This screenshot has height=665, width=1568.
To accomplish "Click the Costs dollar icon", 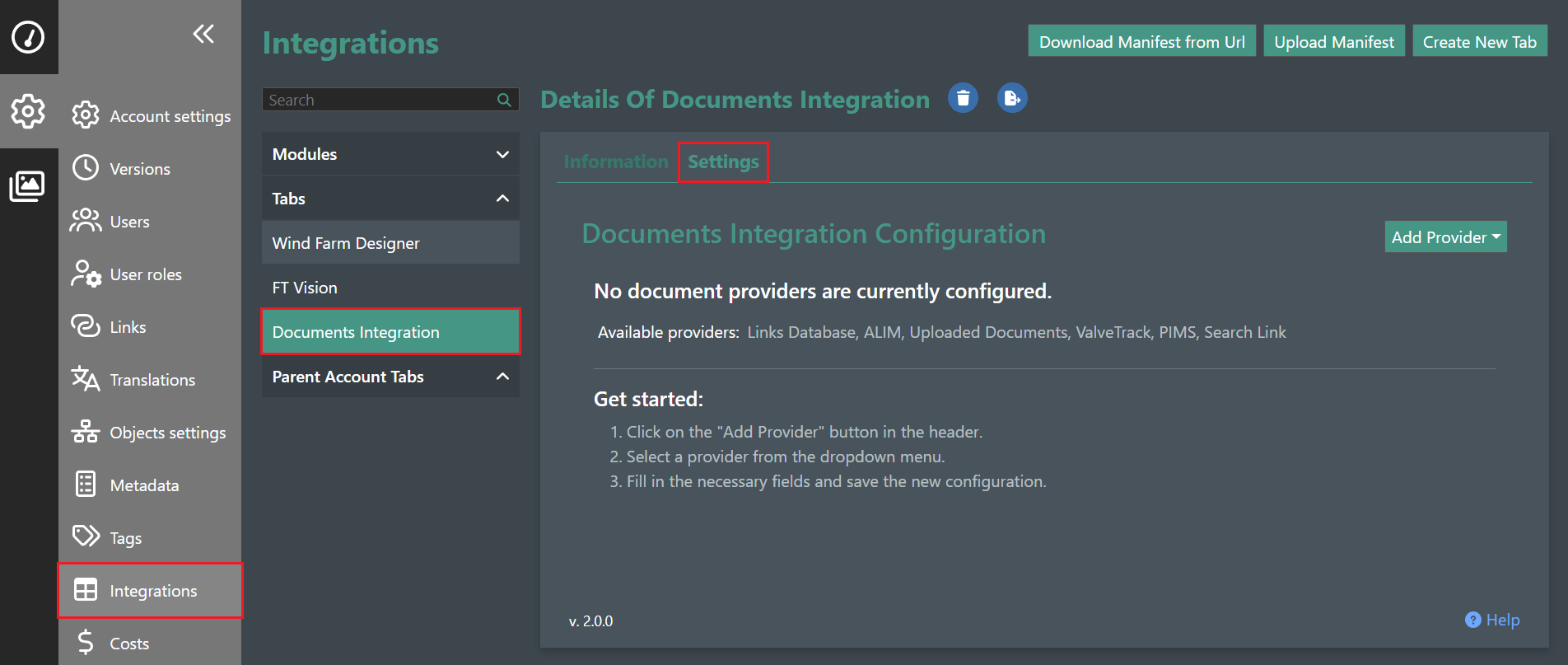I will (86, 642).
